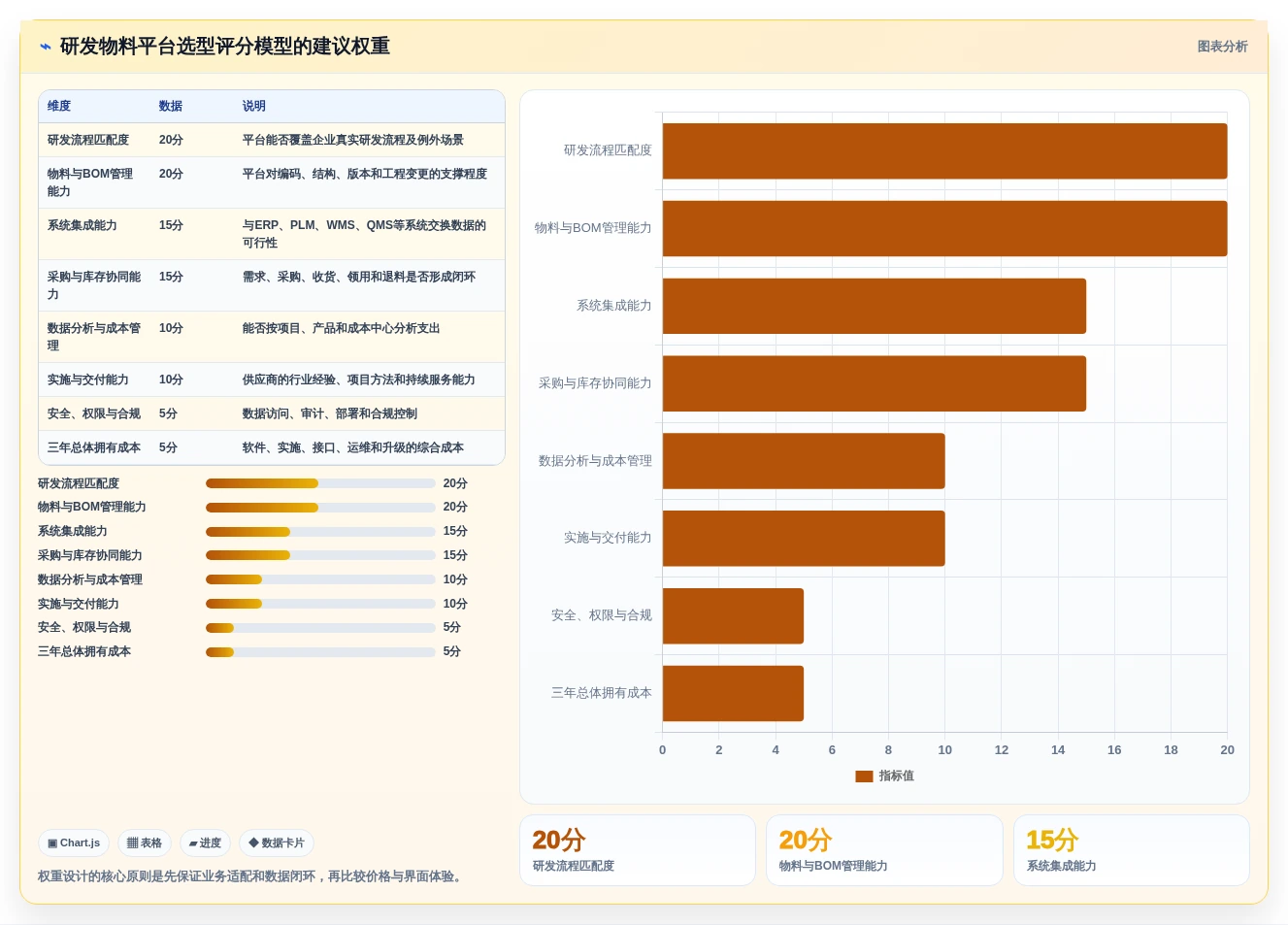This screenshot has width=1288, height=925.
Task: Click the 研发流程匹配度 progress bar
Action: (x=320, y=483)
